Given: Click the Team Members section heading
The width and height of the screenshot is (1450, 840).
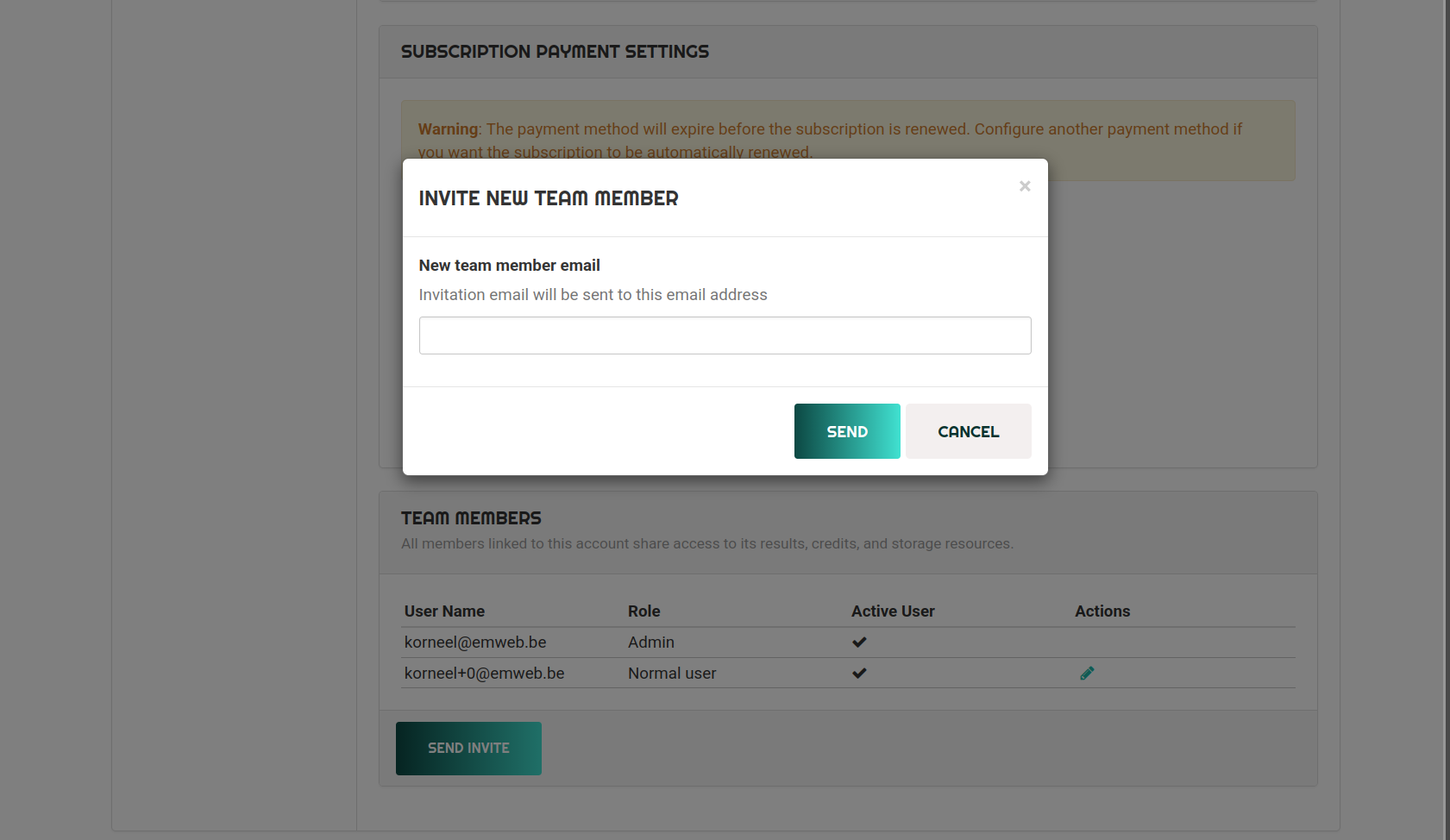Looking at the screenshot, I should click(471, 518).
